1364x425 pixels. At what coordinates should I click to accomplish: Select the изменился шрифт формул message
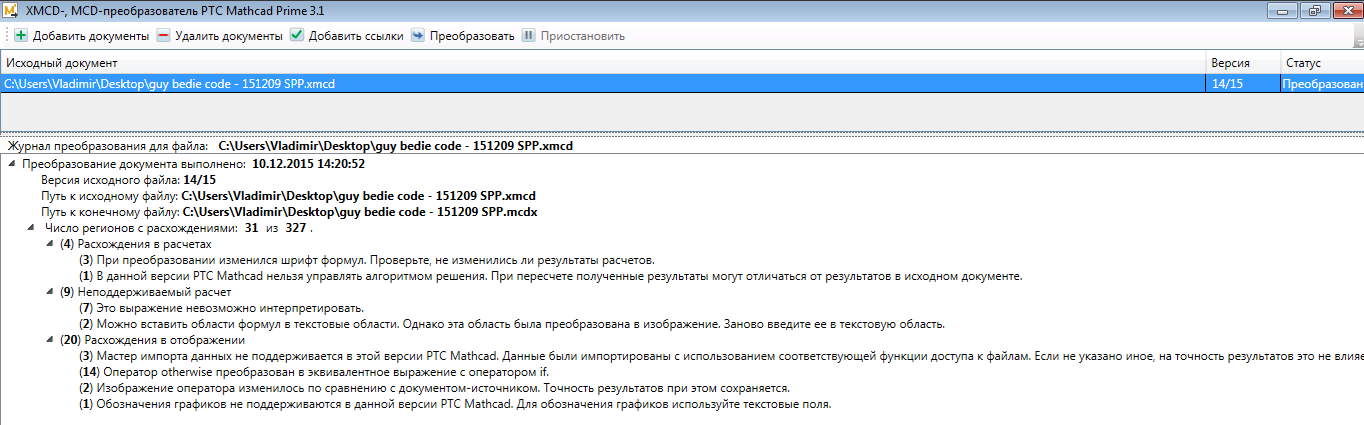pos(367,260)
